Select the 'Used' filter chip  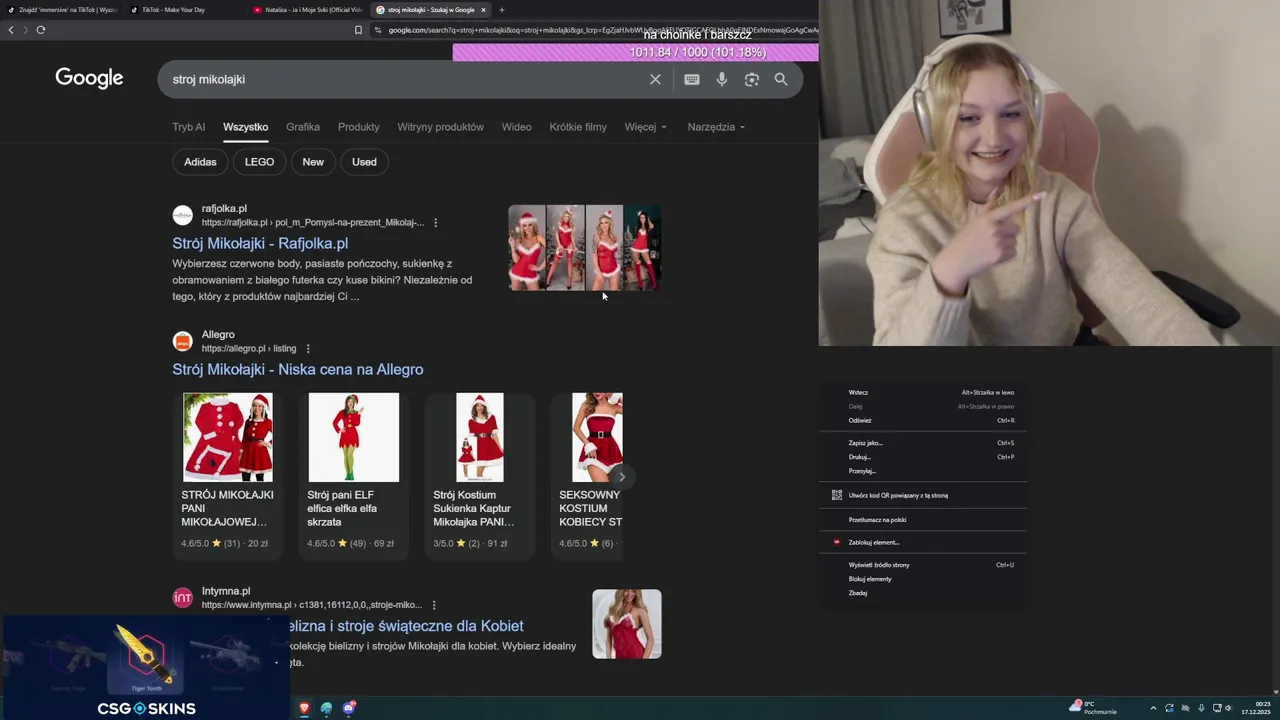click(364, 162)
